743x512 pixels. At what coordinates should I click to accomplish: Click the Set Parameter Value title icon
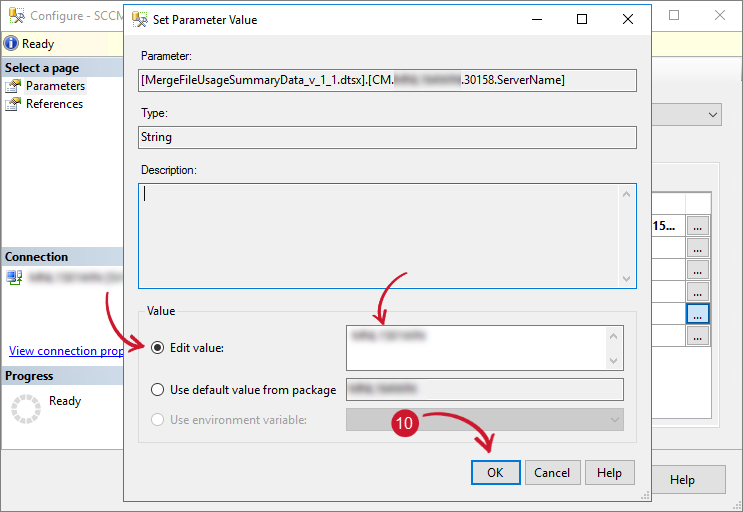pos(140,19)
